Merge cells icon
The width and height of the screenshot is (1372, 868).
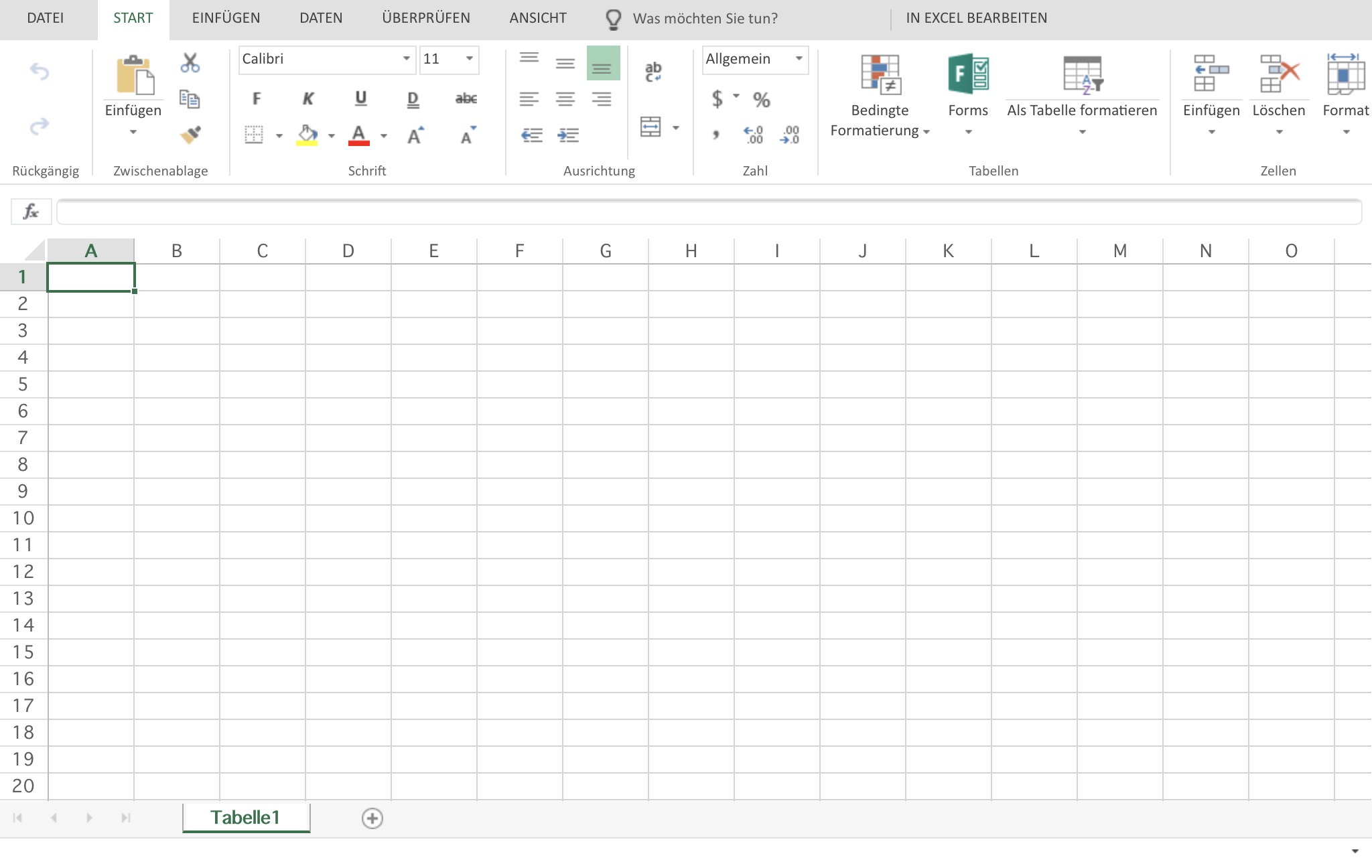click(x=650, y=127)
